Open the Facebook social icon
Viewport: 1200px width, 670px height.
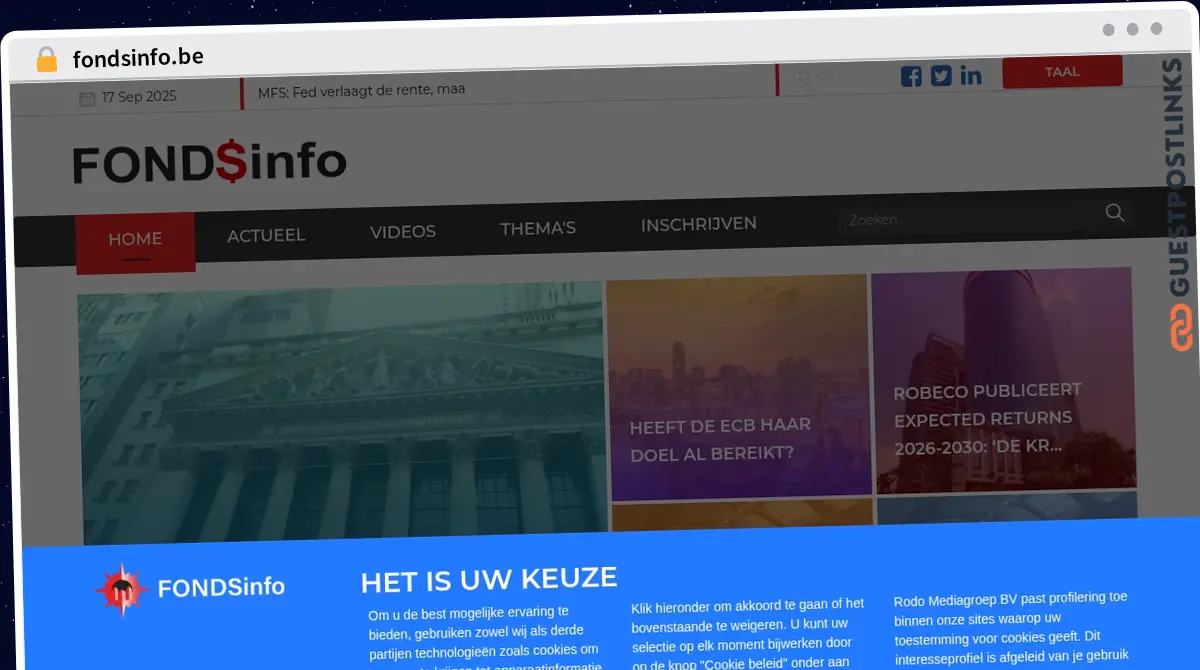click(x=911, y=76)
